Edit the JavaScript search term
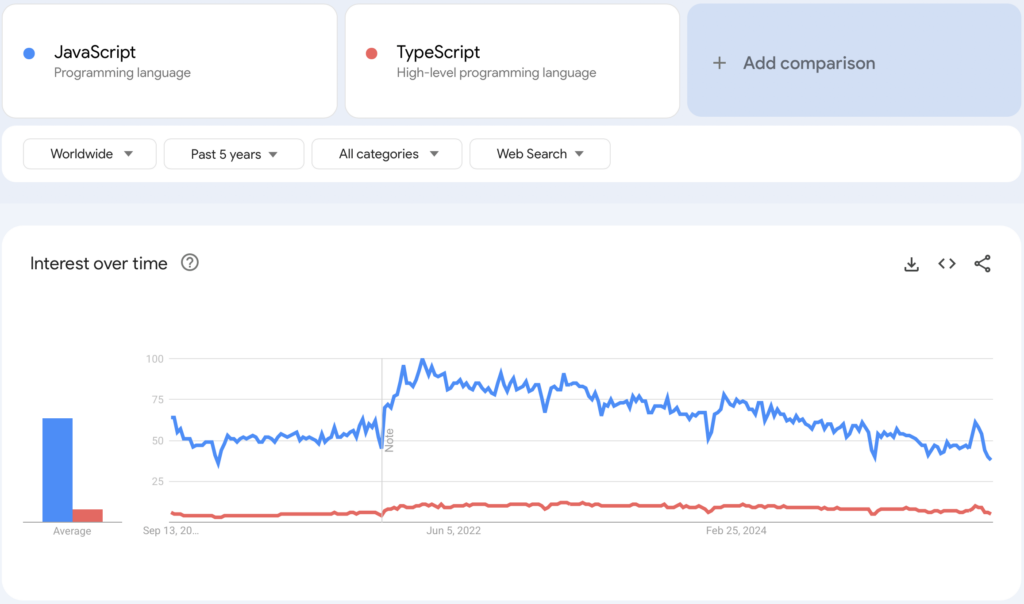 point(95,53)
